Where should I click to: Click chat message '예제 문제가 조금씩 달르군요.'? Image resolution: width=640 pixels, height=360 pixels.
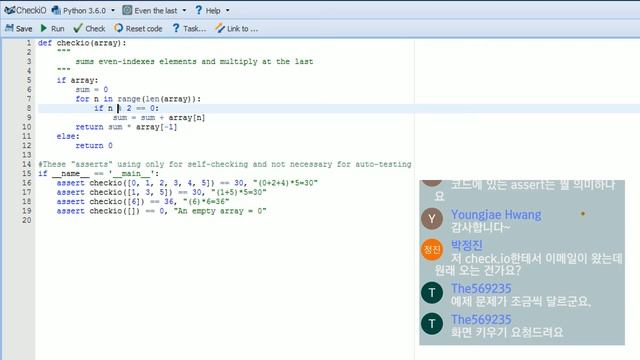click(521, 301)
